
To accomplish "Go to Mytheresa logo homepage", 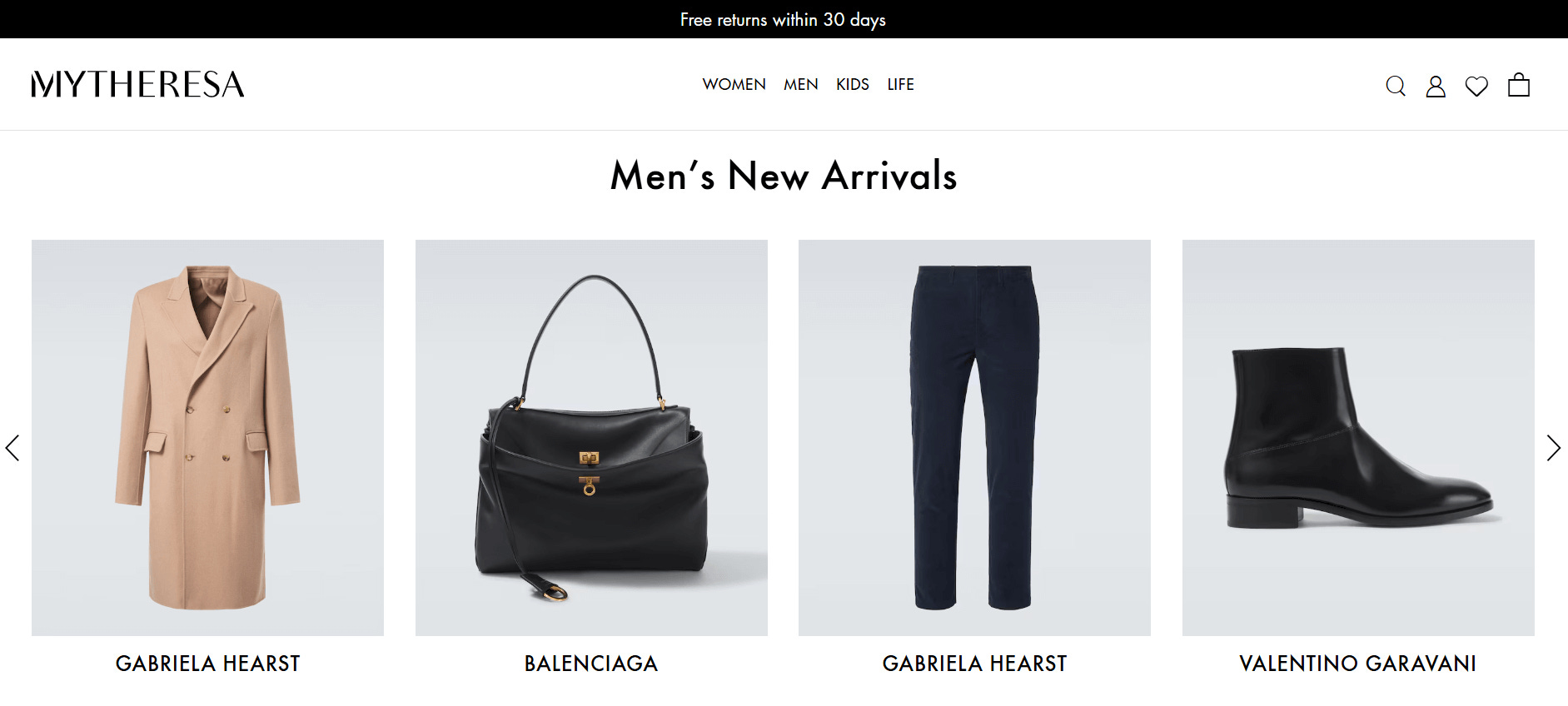I will point(138,84).
